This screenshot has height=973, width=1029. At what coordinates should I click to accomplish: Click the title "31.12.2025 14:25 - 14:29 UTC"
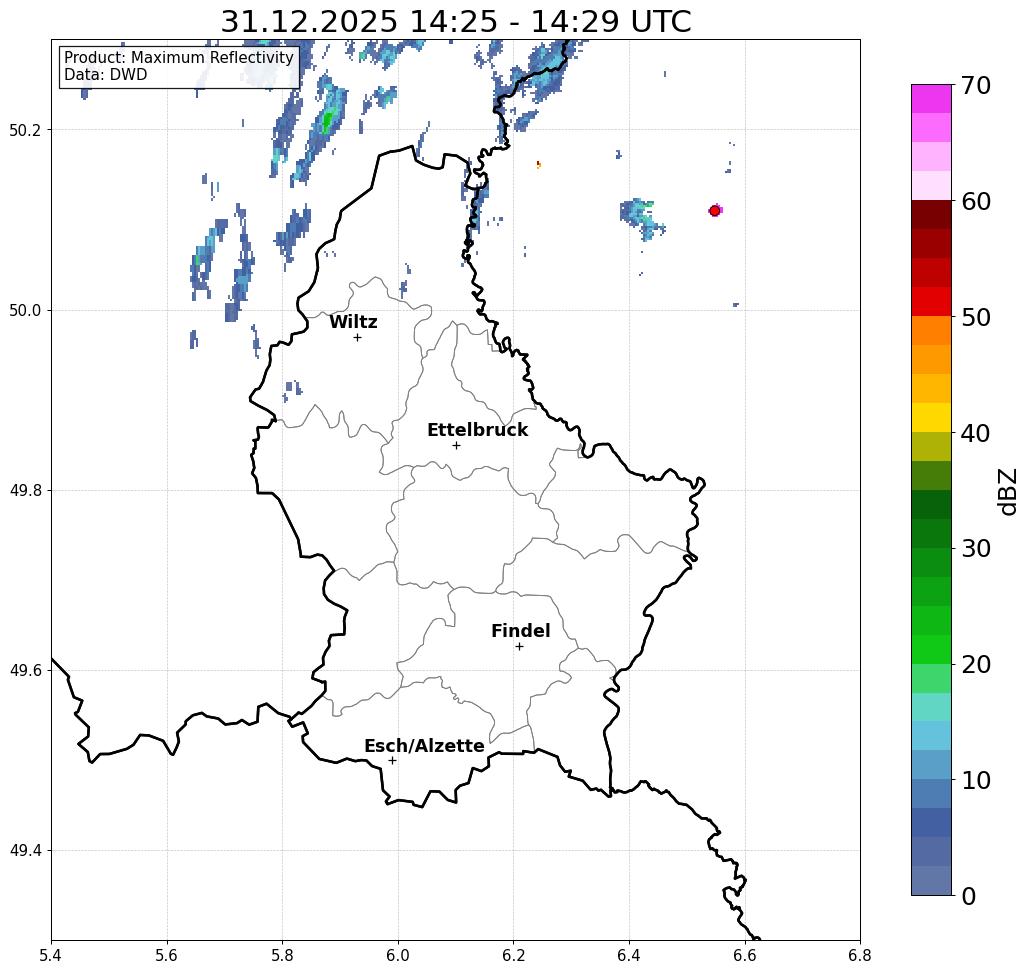tap(455, 21)
